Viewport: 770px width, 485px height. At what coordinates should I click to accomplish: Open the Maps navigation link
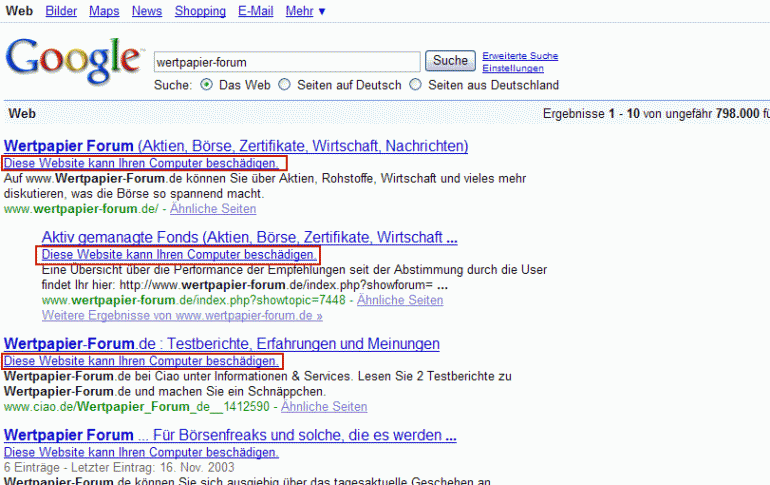coord(104,11)
